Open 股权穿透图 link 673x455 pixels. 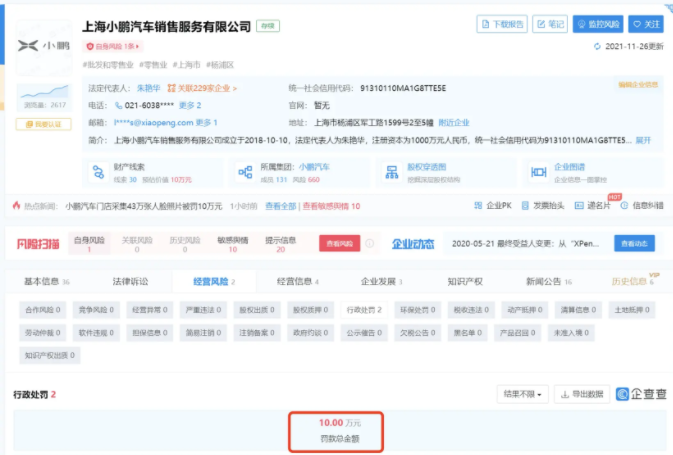[x=427, y=167]
